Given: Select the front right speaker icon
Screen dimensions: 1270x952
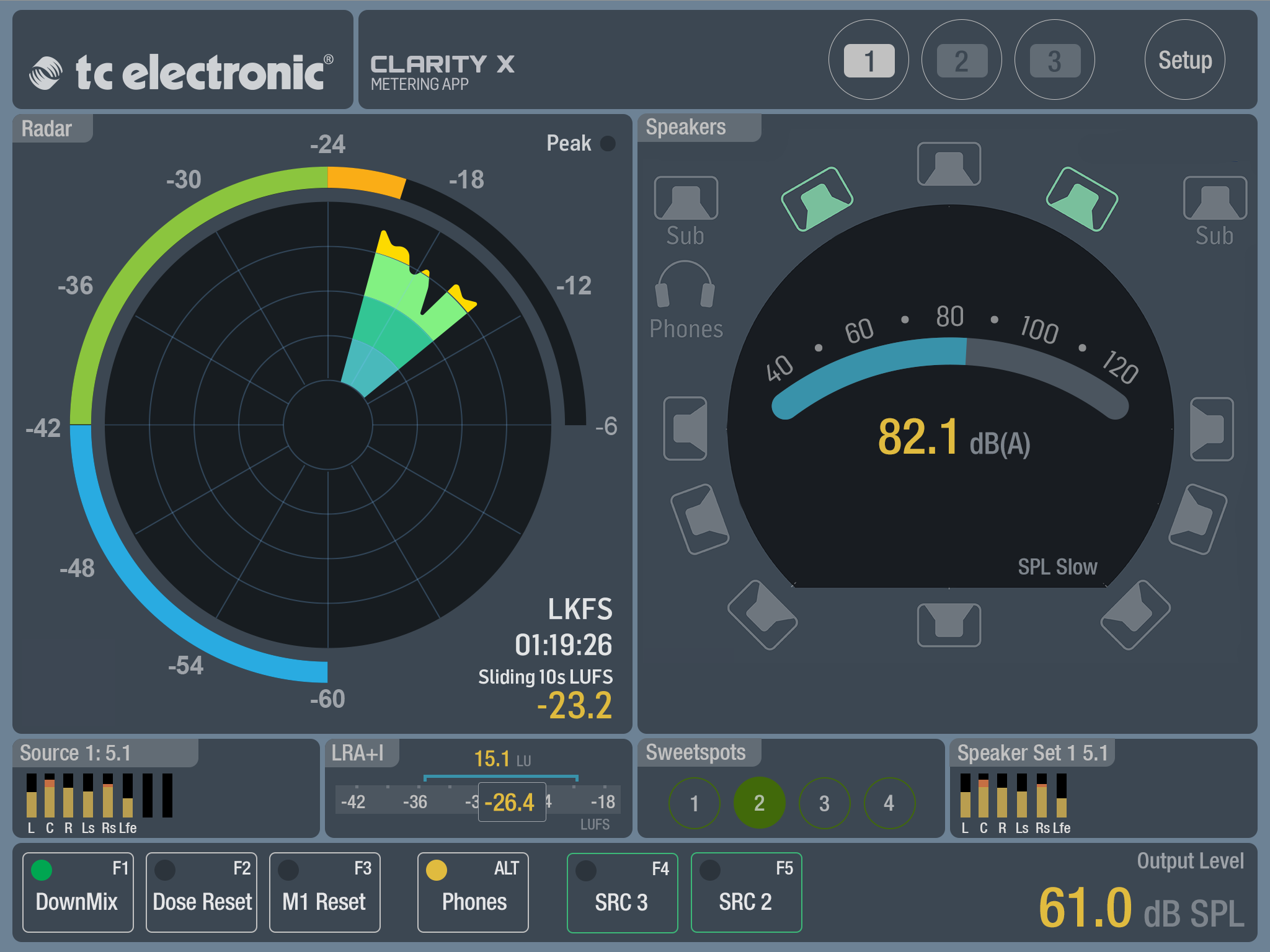Looking at the screenshot, I should [x=1082, y=199].
